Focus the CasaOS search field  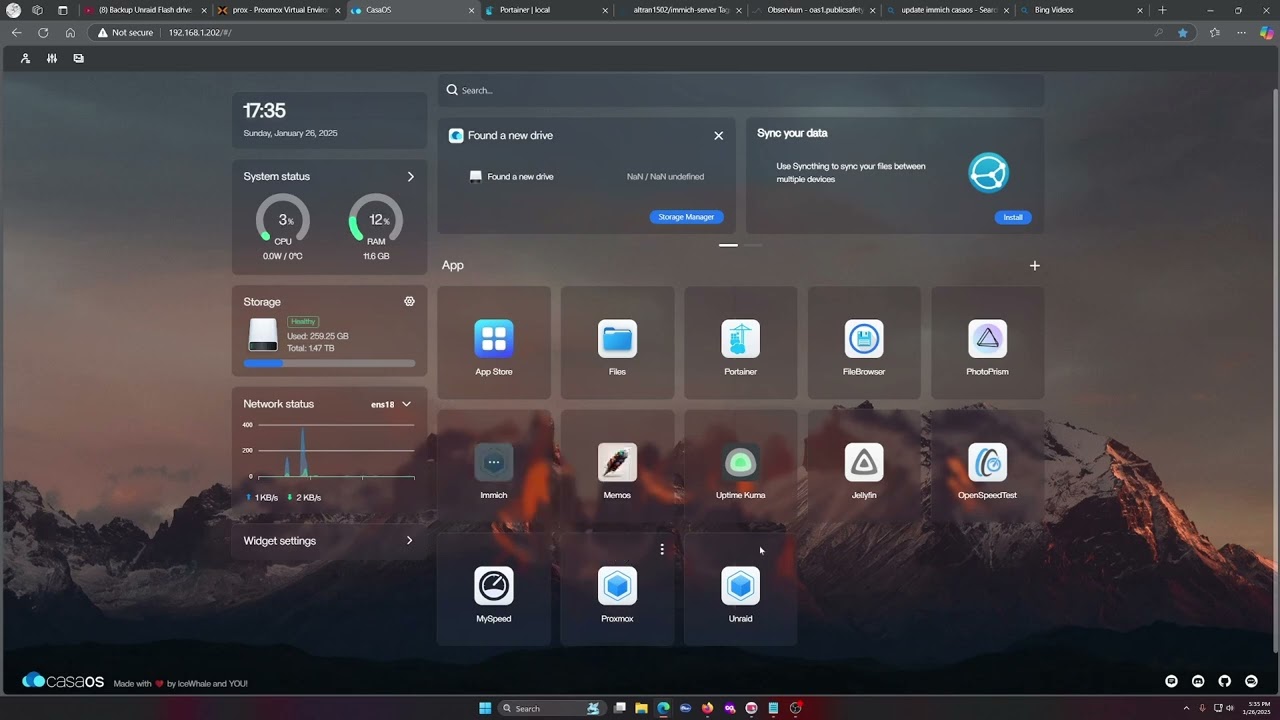click(741, 90)
